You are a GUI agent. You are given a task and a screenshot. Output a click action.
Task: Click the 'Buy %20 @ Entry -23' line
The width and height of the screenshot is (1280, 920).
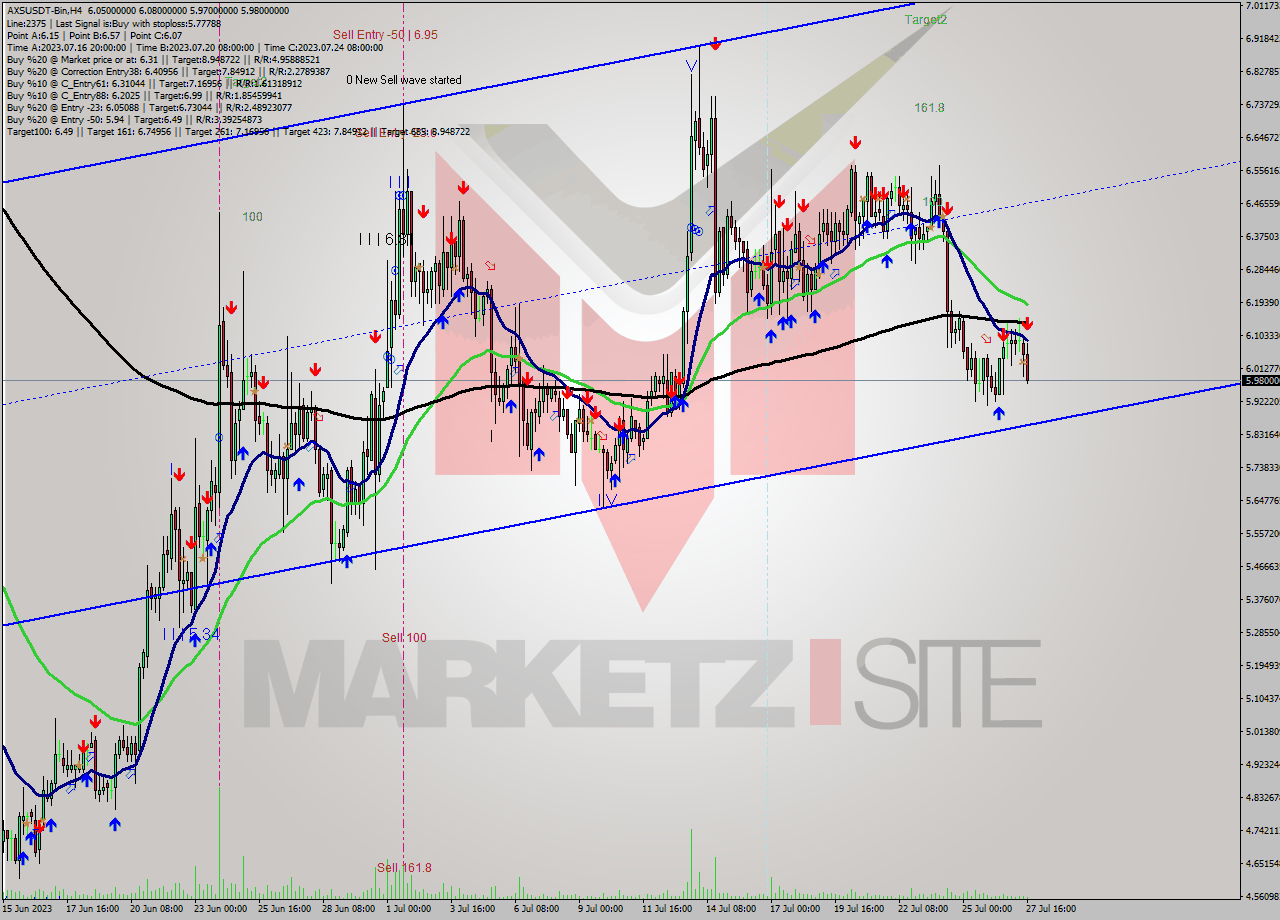click(149, 107)
